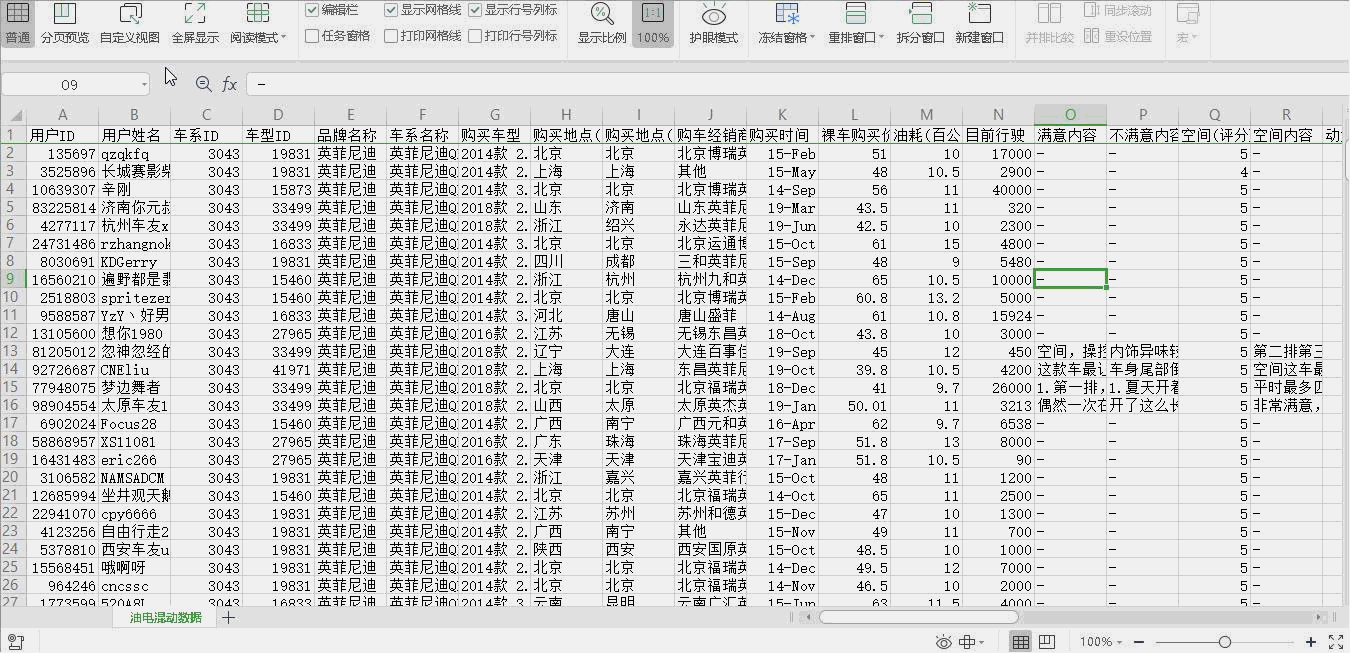Click the fx insert function icon
1350x653 pixels.
point(230,84)
